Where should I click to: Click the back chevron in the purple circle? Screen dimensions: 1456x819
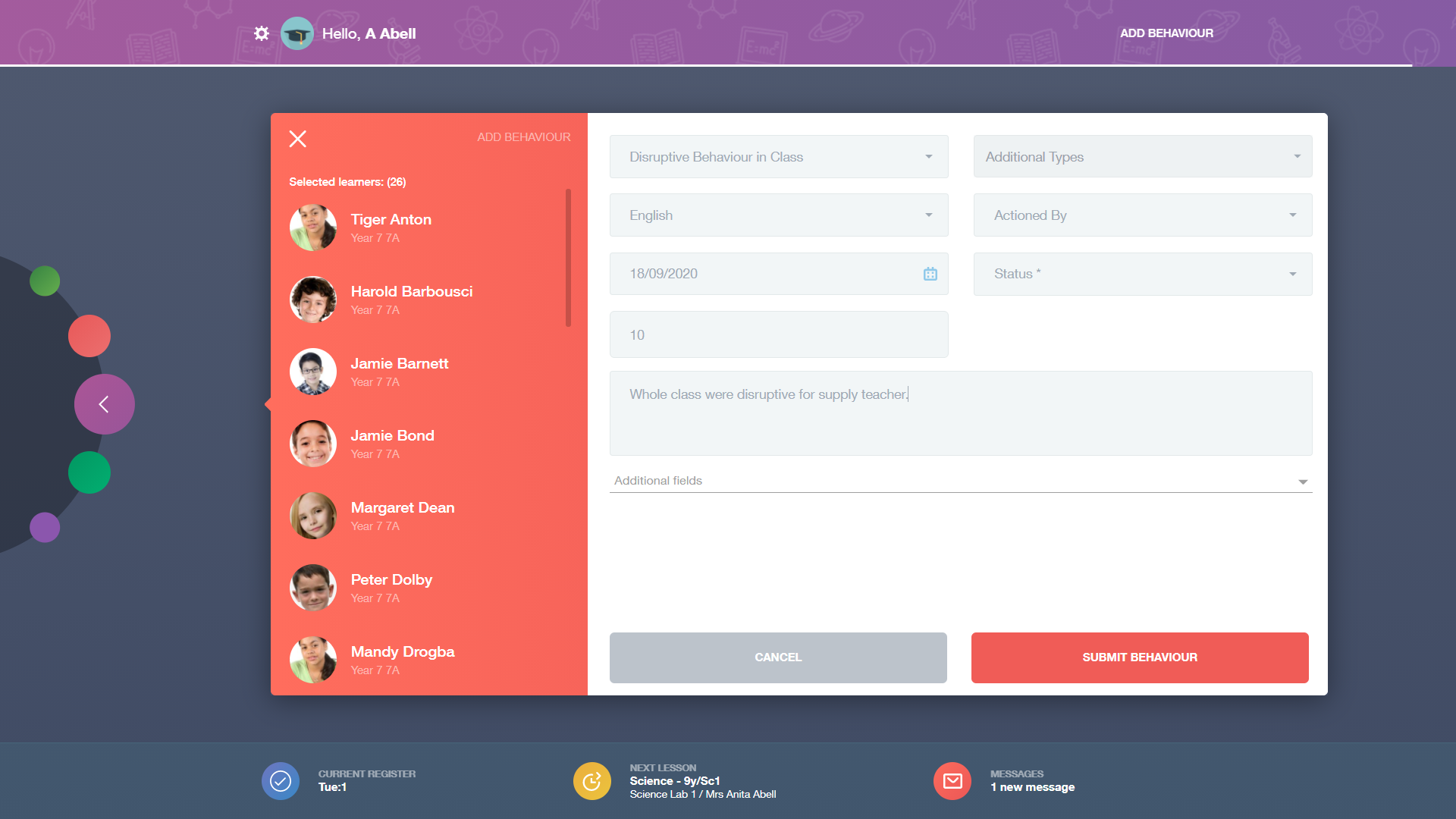104,403
